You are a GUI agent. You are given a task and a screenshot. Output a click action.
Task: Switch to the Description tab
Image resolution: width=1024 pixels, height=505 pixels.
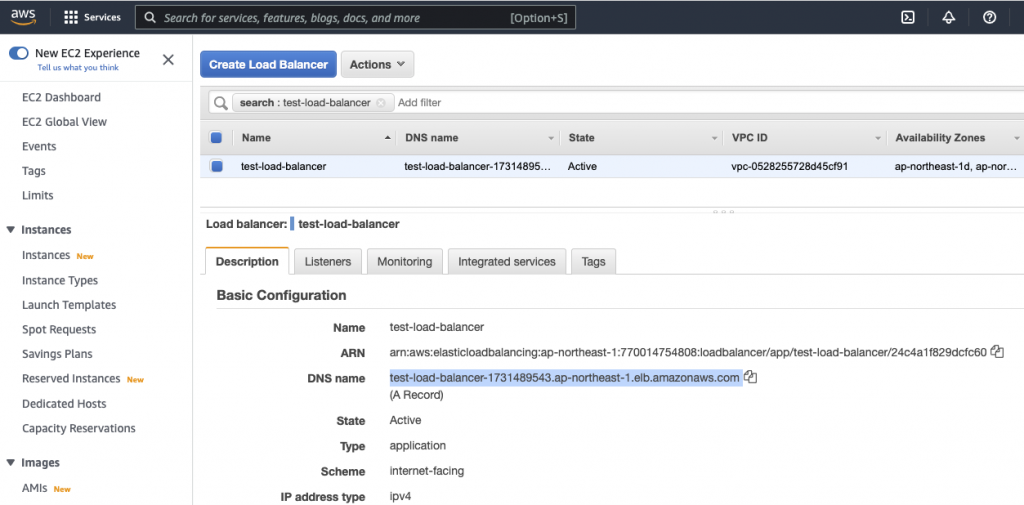[x=247, y=261]
